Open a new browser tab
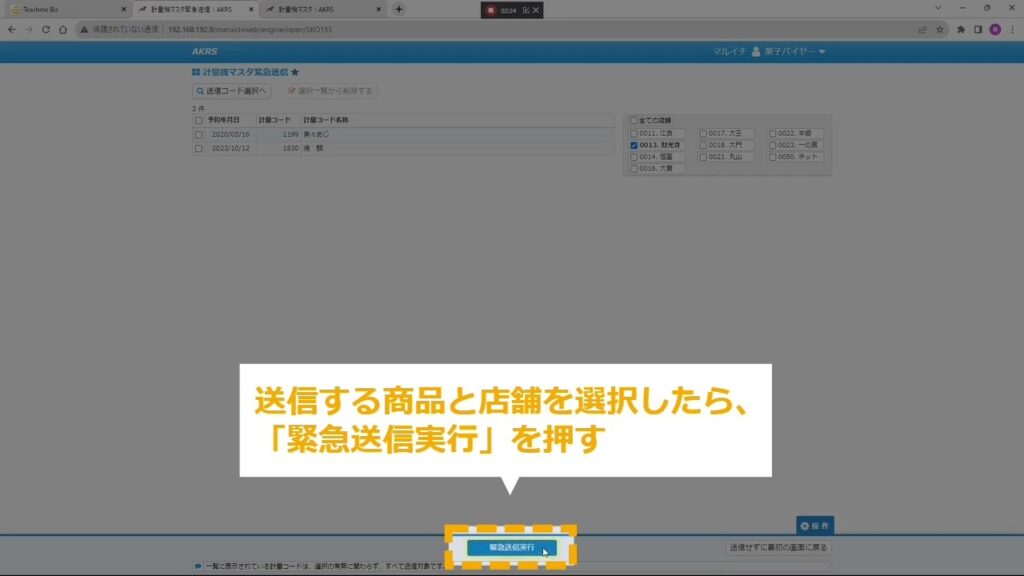 tap(399, 9)
